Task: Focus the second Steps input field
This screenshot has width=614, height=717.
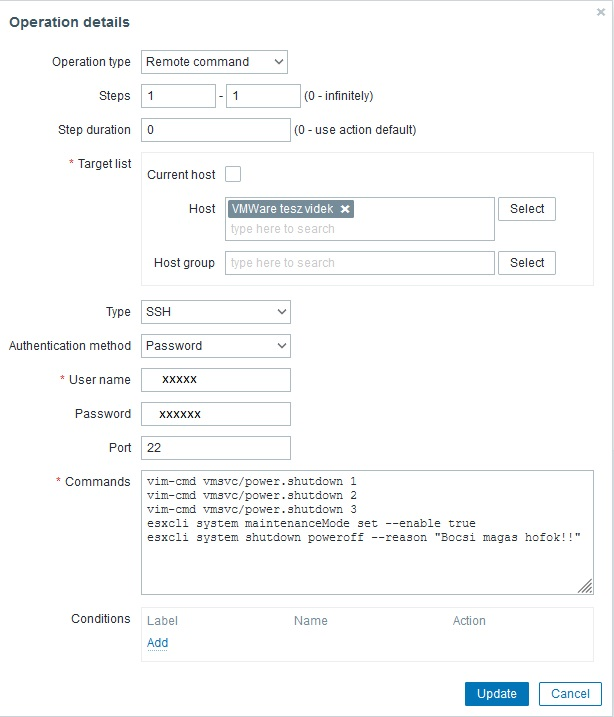Action: 263,96
